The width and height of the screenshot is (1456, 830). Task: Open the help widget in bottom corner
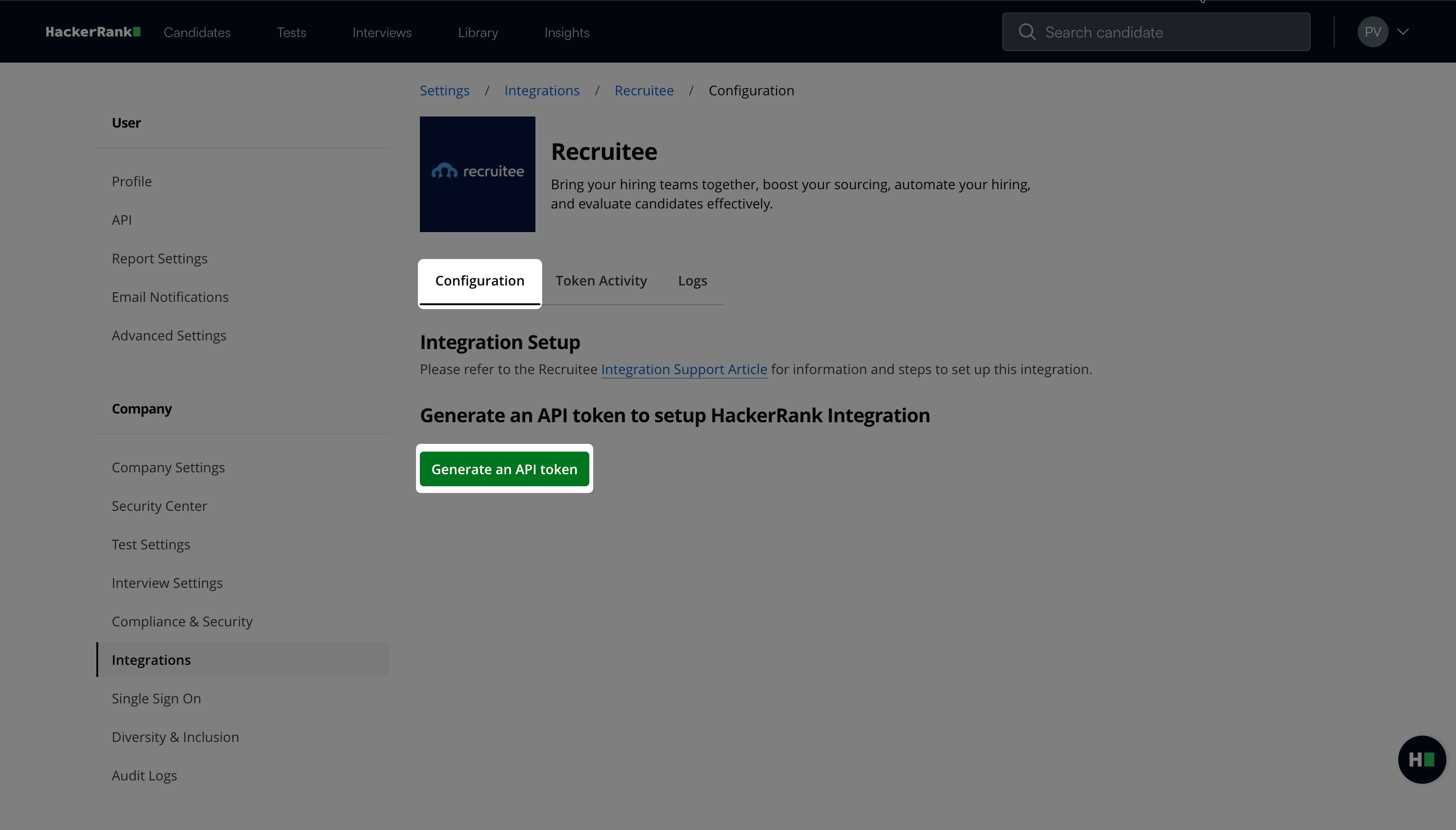[x=1422, y=759]
